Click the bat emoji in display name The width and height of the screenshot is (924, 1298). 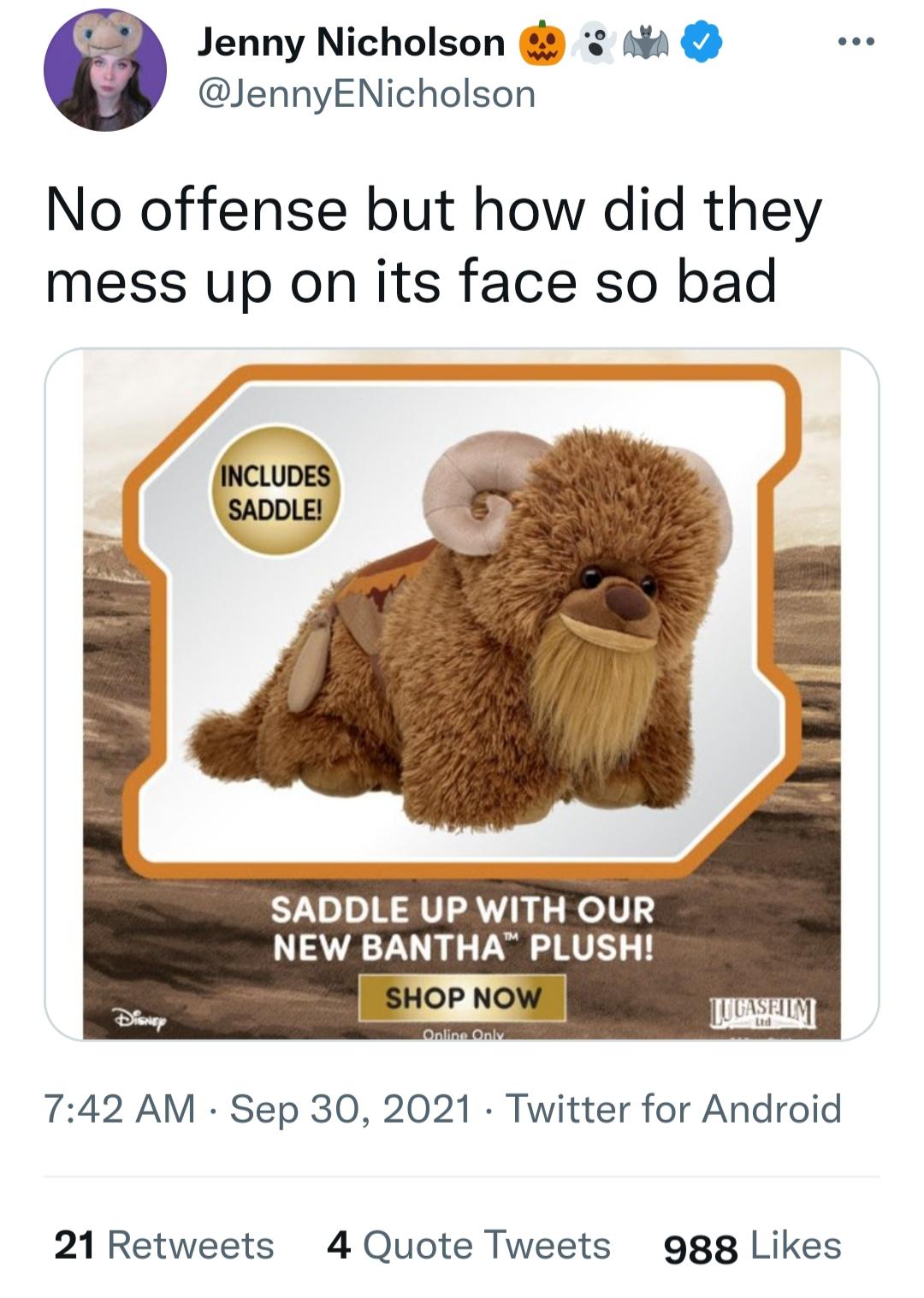(x=647, y=43)
